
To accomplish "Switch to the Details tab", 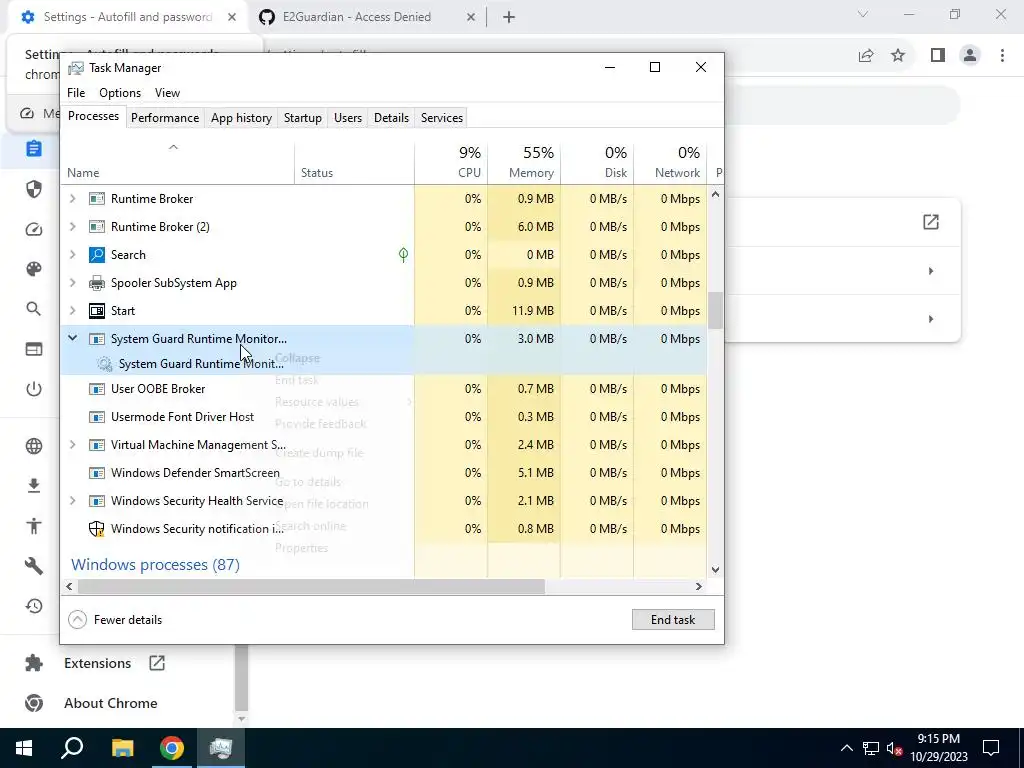I will 391,118.
